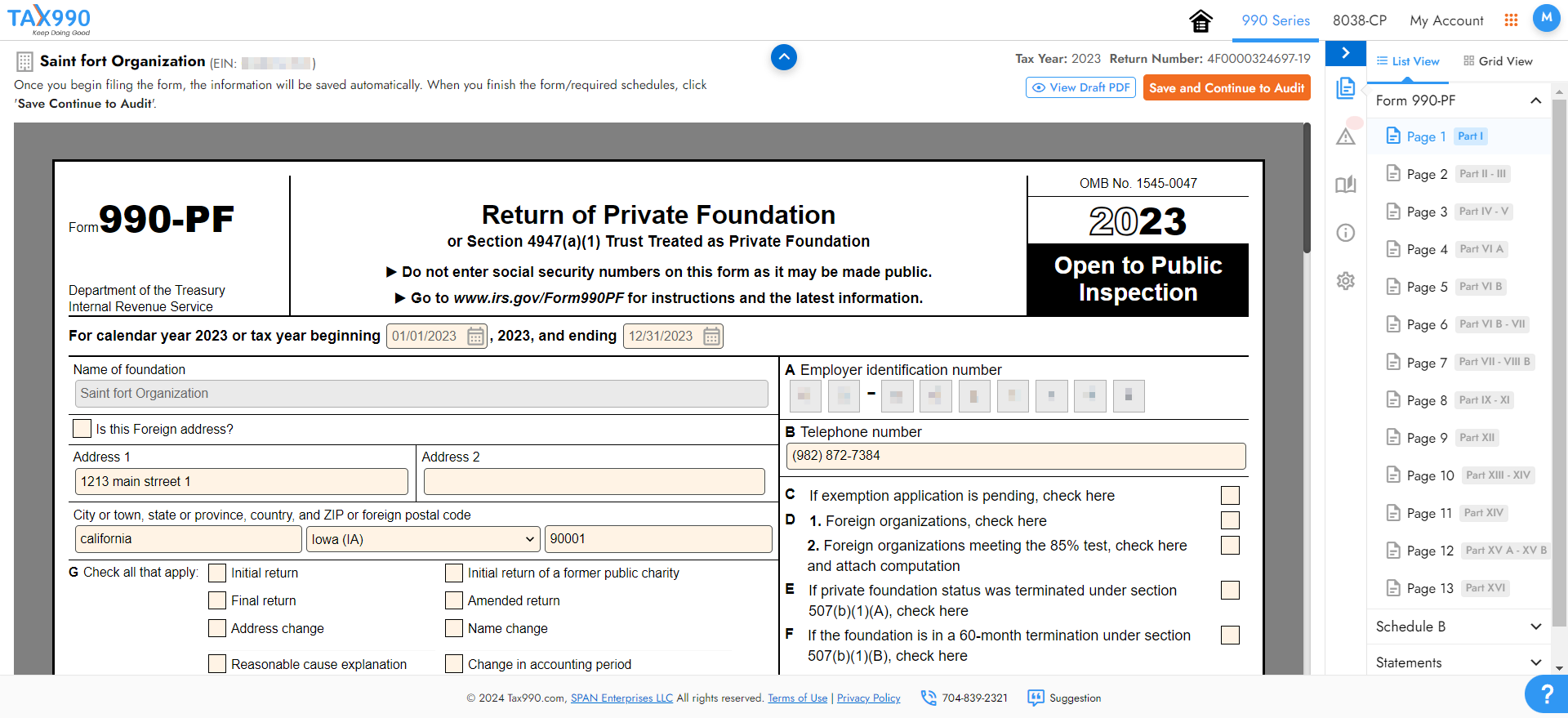Click the user profile avatar
The width and height of the screenshot is (1568, 718).
coord(1546,18)
